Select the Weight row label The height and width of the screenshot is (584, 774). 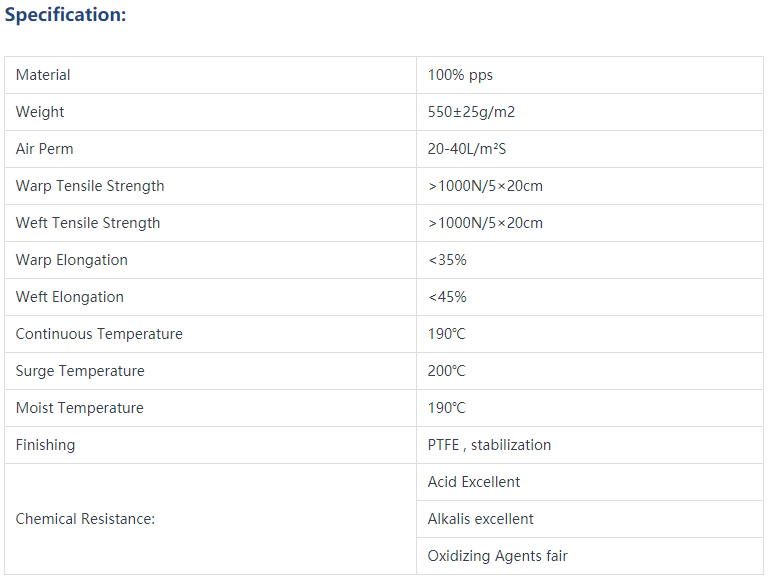tap(39, 112)
